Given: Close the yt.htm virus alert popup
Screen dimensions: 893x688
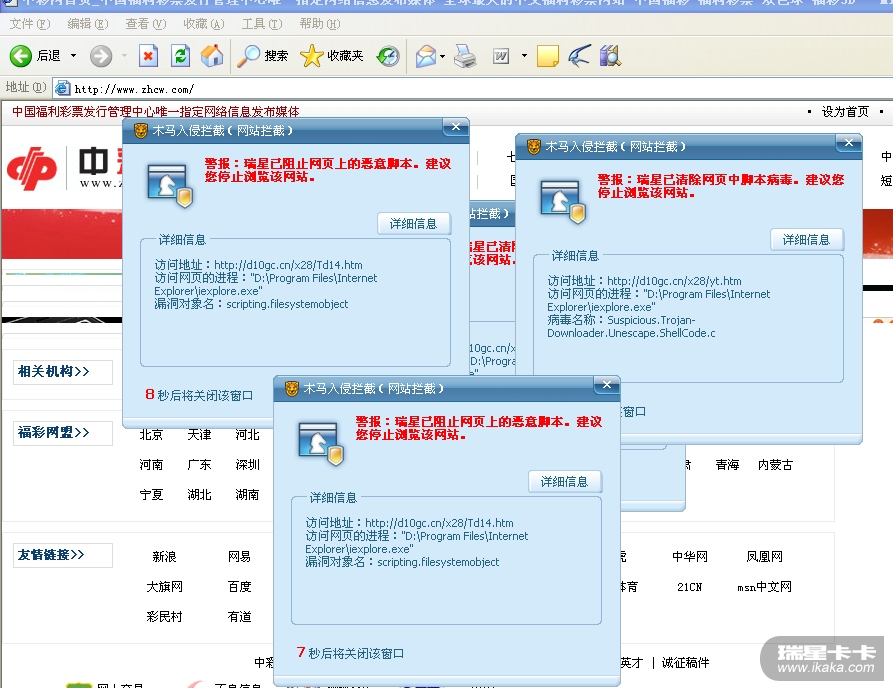Looking at the screenshot, I should (x=849, y=144).
